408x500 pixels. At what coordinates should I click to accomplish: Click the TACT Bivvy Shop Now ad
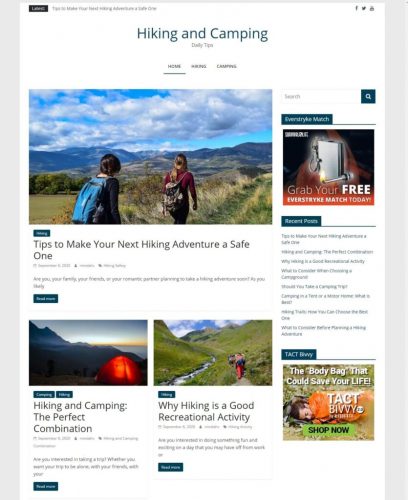point(328,402)
